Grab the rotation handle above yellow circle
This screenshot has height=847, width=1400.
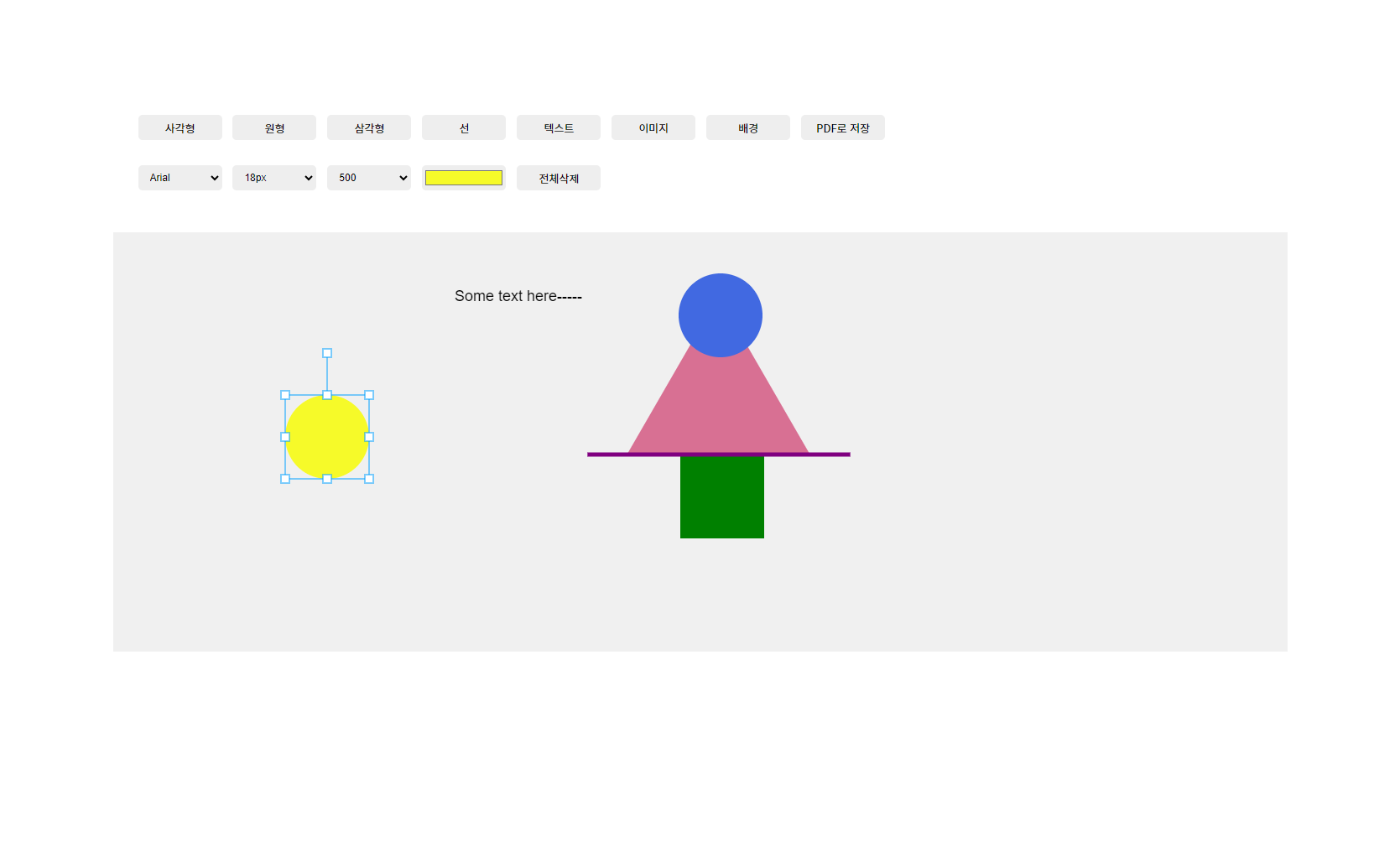(x=327, y=353)
